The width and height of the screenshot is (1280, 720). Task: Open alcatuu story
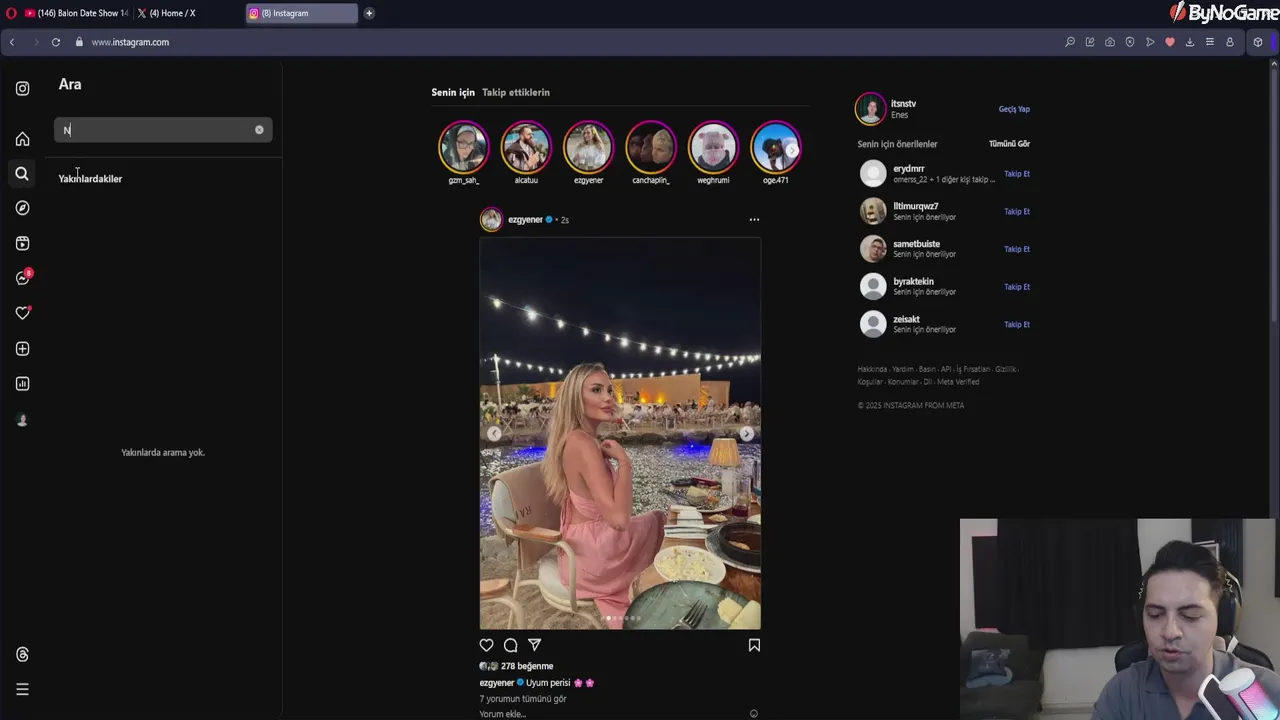[526, 147]
